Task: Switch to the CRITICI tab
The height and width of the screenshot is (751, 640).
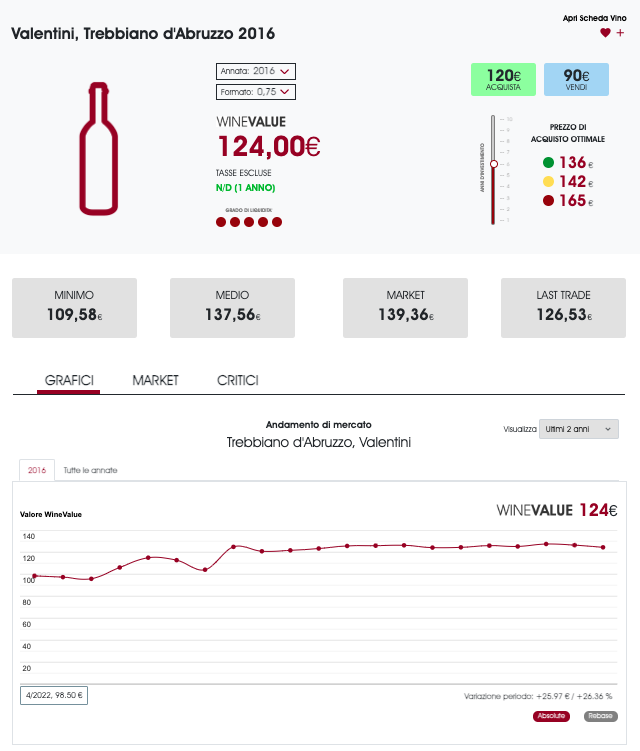Action: pyautogui.click(x=238, y=380)
